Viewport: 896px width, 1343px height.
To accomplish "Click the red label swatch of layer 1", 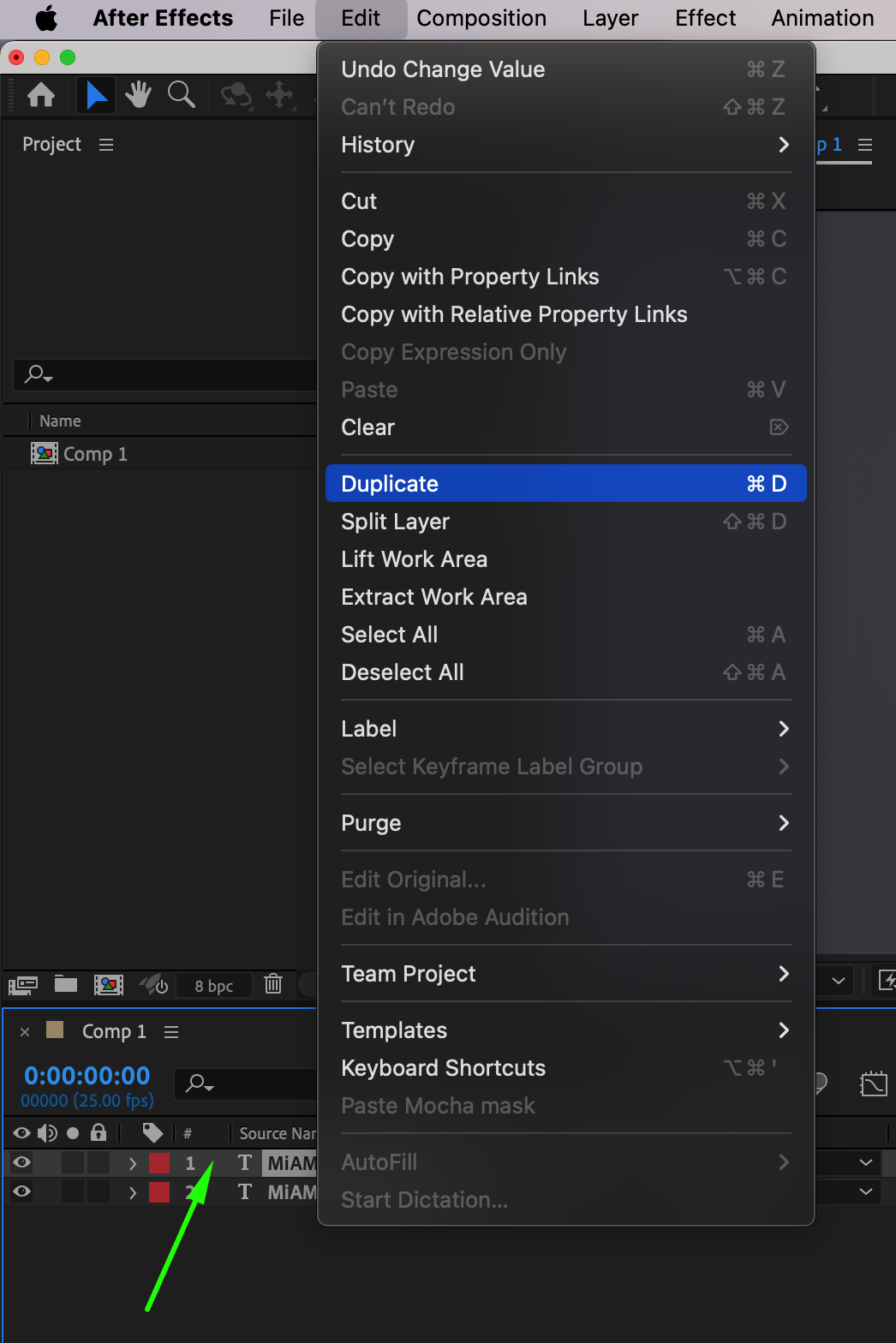I will point(159,1163).
